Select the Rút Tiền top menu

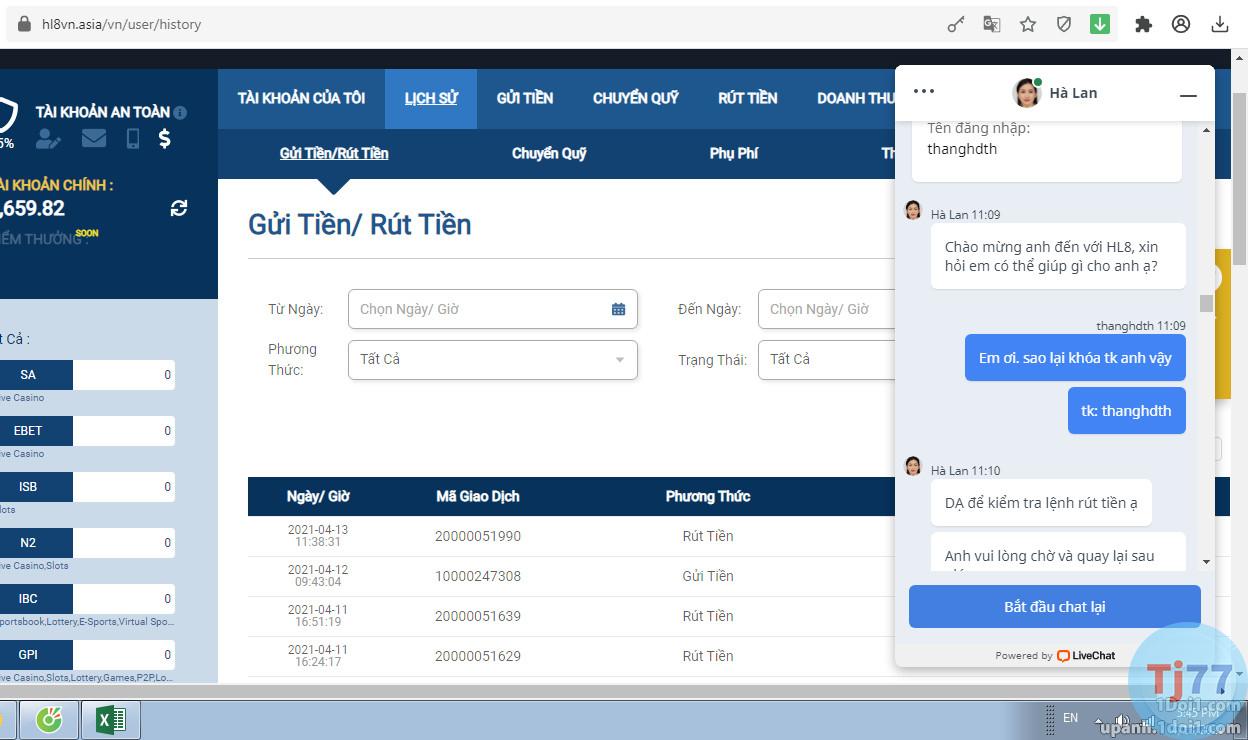click(x=747, y=98)
